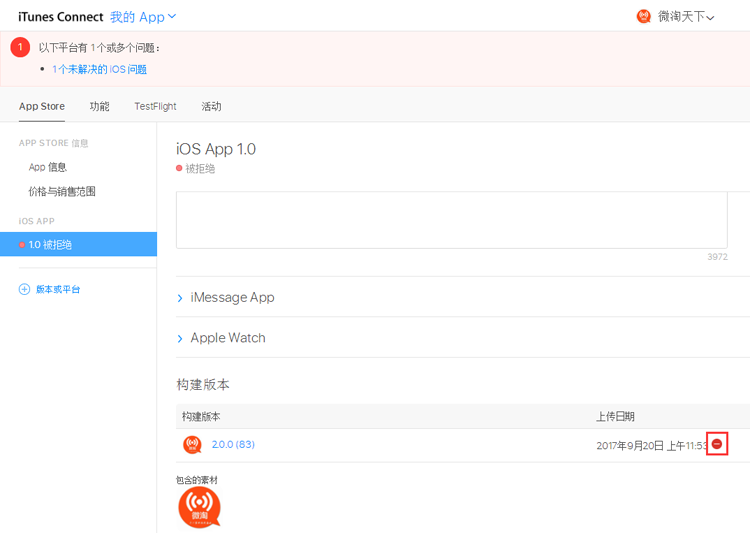The height and width of the screenshot is (533, 750).
Task: Open build 2.0.0 (83) link
Action: tap(233, 444)
